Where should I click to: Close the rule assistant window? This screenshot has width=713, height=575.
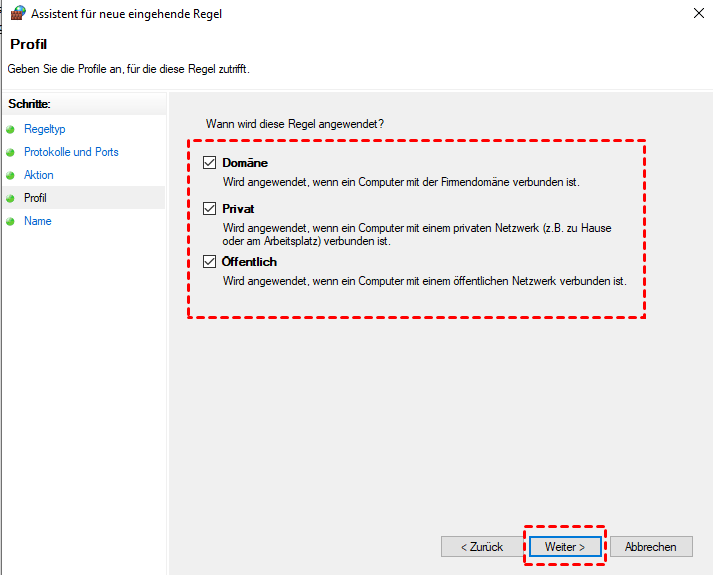click(x=695, y=14)
